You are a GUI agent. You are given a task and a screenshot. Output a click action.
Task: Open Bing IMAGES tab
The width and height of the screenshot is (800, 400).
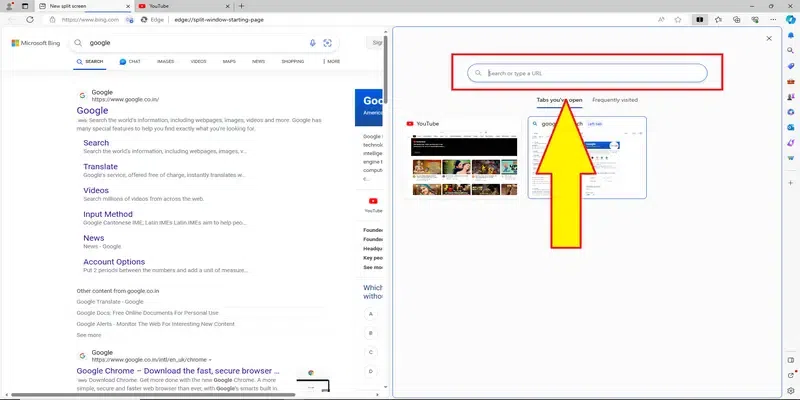pos(165,61)
